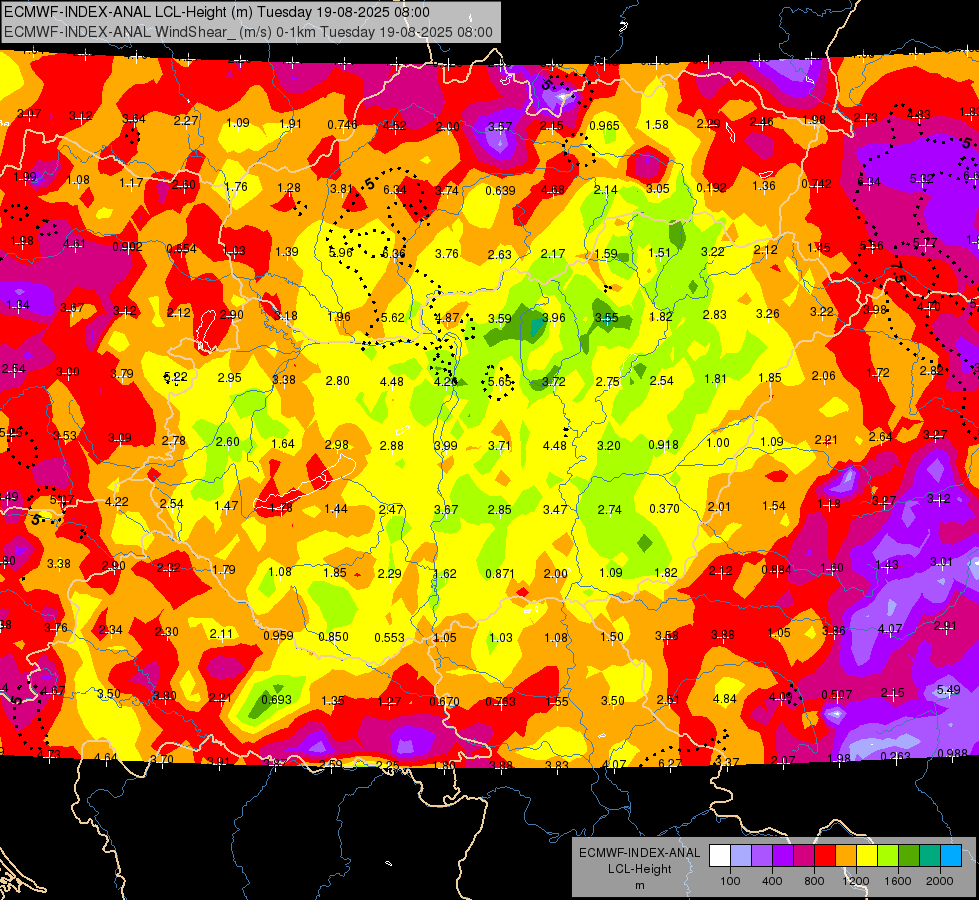The image size is (979, 900).
Task: Click the LCL-Height legend title
Action: pyautogui.click(x=639, y=869)
